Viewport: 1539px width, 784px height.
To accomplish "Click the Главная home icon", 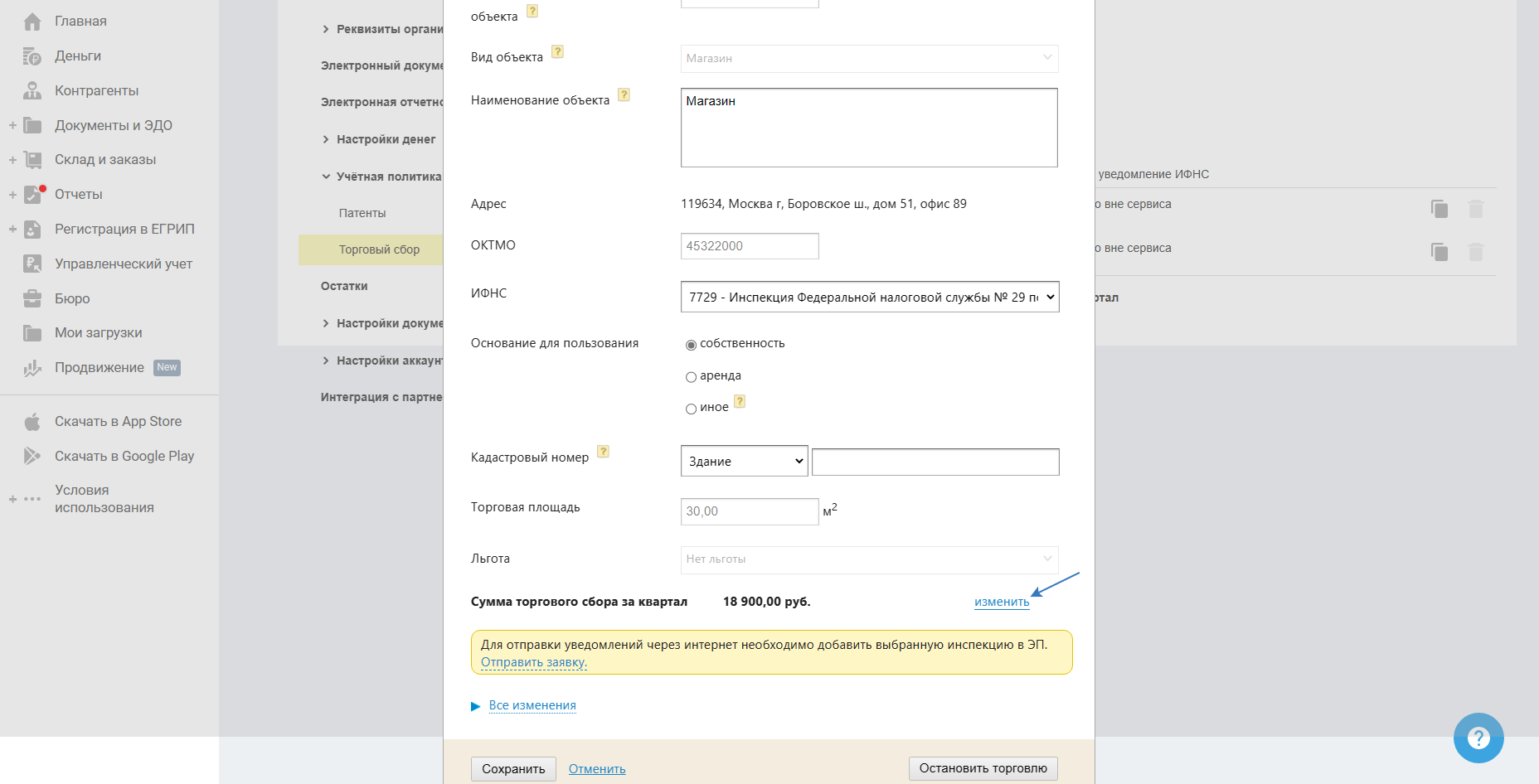I will coord(32,22).
